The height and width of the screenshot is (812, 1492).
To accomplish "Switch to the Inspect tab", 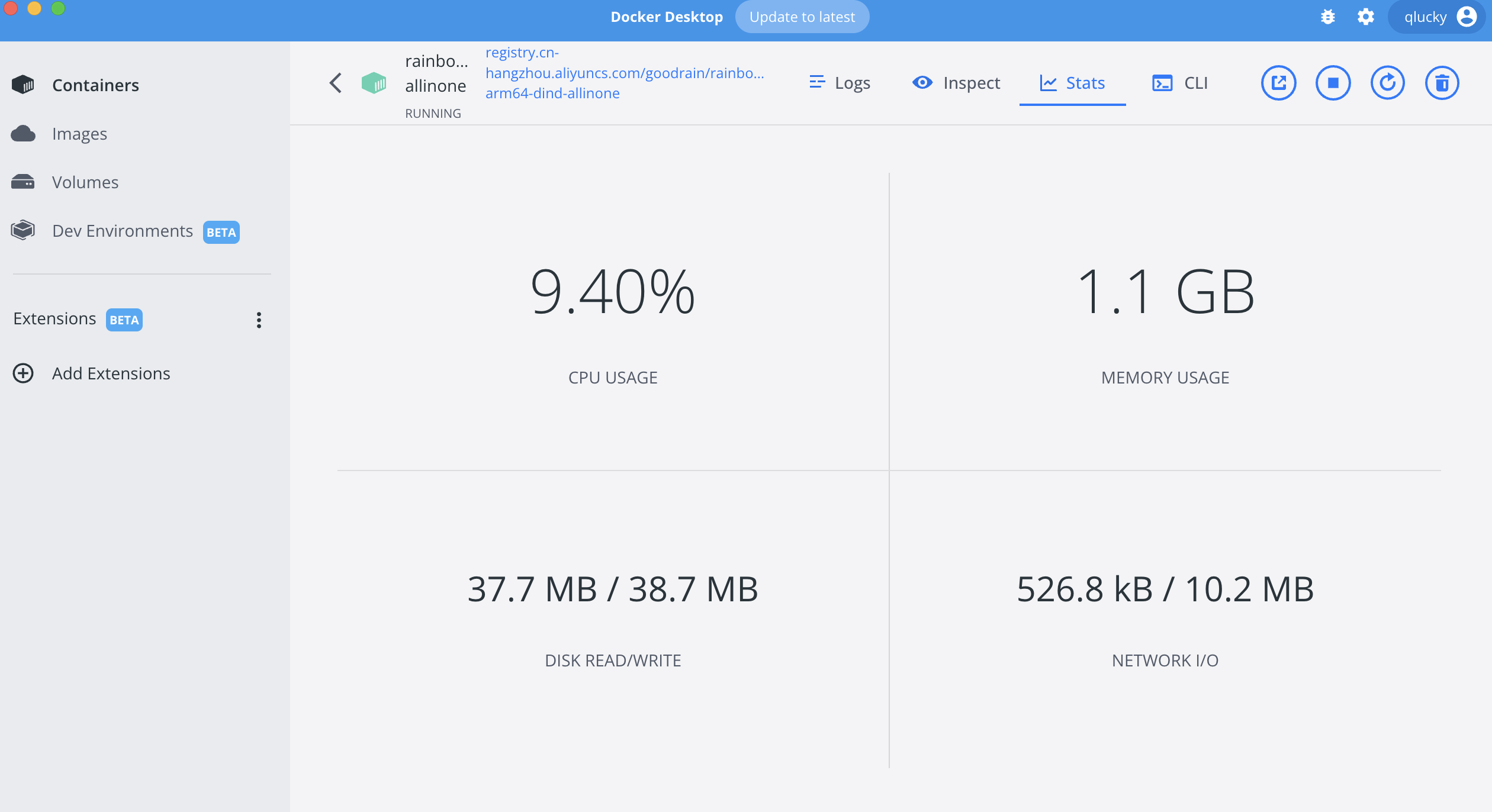I will point(956,83).
